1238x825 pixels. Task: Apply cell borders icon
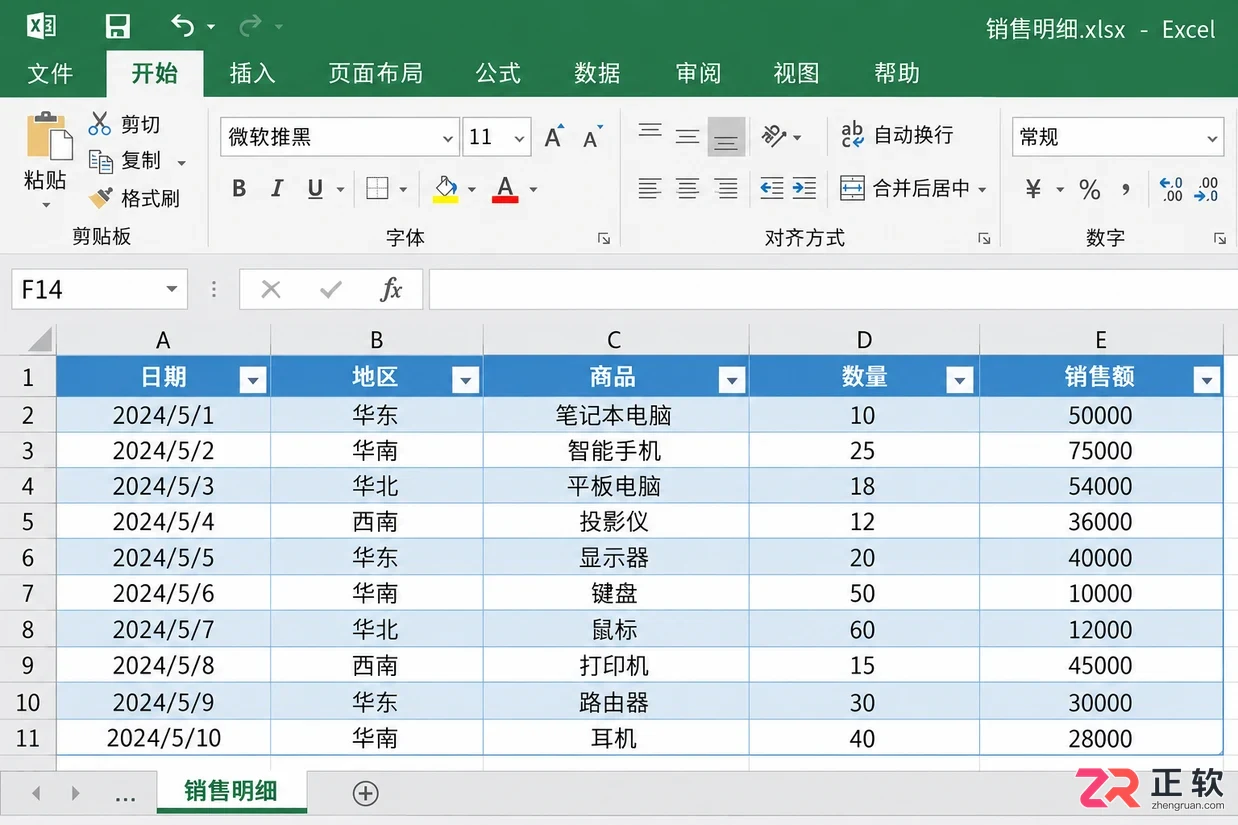tap(377, 189)
